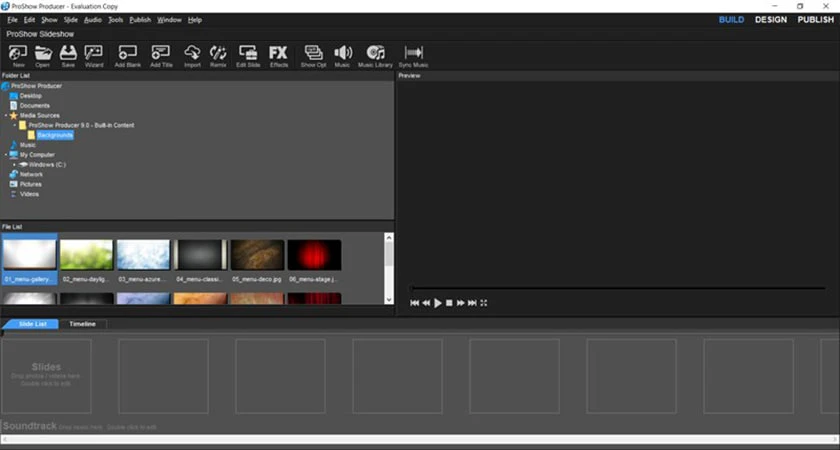This screenshot has width=840, height=450.
Task: Select the Slide List tab
Action: click(x=32, y=324)
